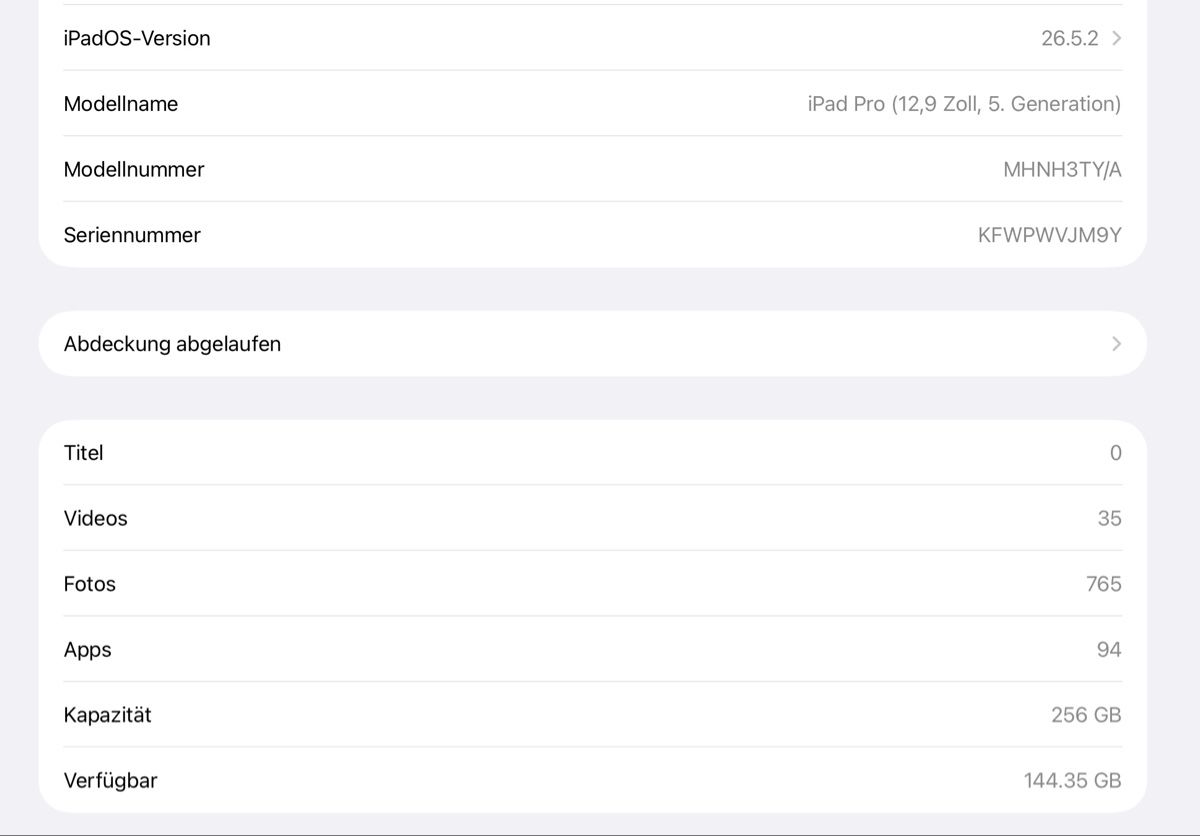The image size is (1200, 836).
Task: Tap chevron in Abdeckung abgelaufen row
Action: pos(1116,344)
